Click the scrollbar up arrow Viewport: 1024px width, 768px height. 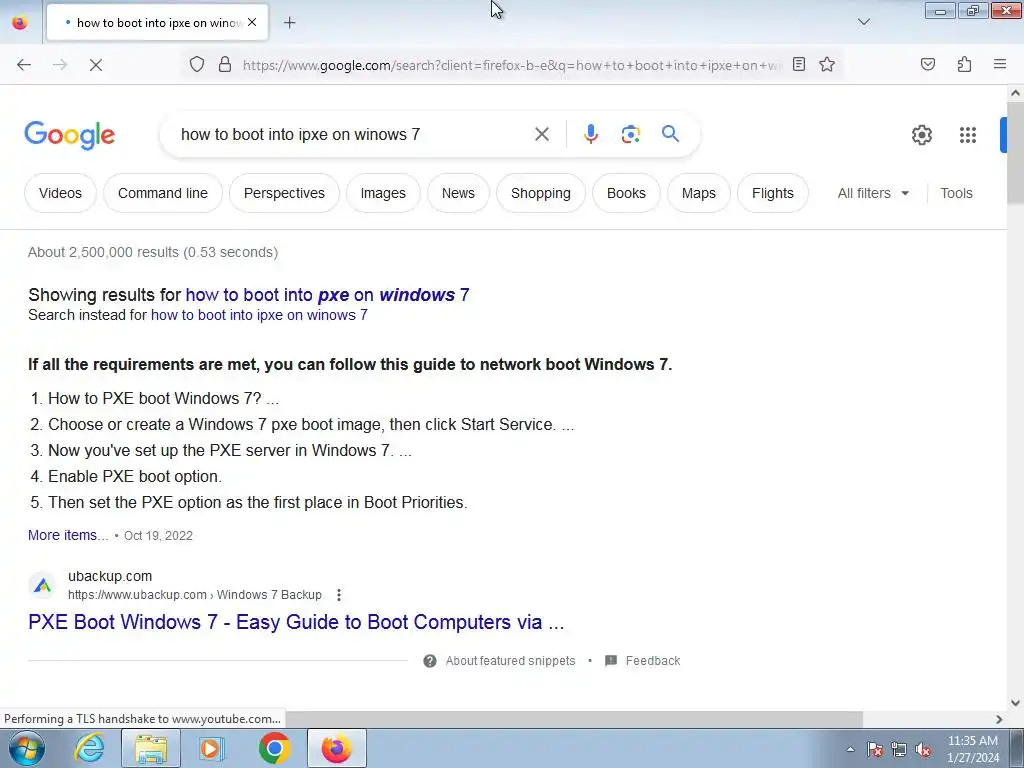(x=1015, y=93)
